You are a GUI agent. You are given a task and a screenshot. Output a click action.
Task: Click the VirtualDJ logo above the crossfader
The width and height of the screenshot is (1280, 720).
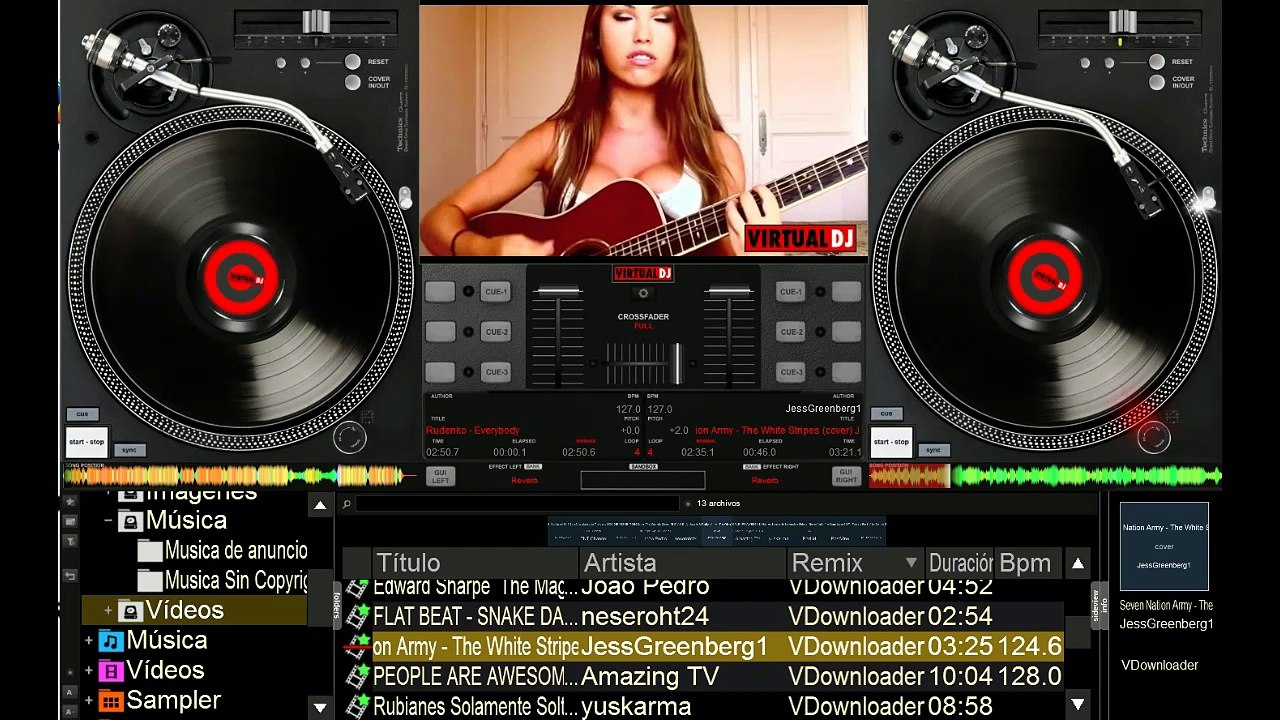(643, 273)
